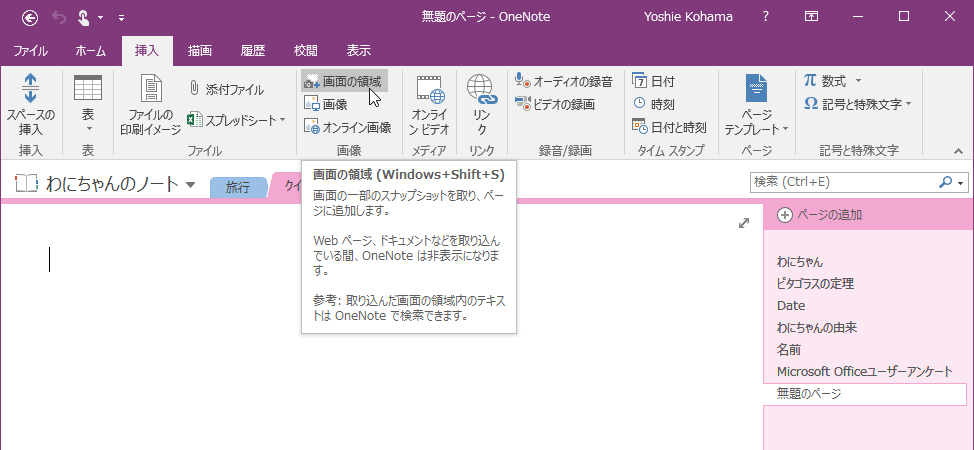Click 添付ファイル paperclip button
974x450 pixels.
click(x=225, y=90)
